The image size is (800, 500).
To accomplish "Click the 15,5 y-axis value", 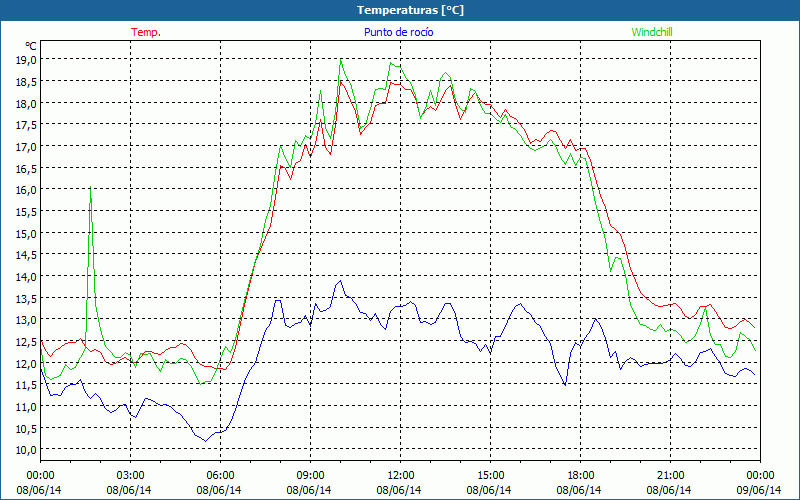I will [x=27, y=212].
